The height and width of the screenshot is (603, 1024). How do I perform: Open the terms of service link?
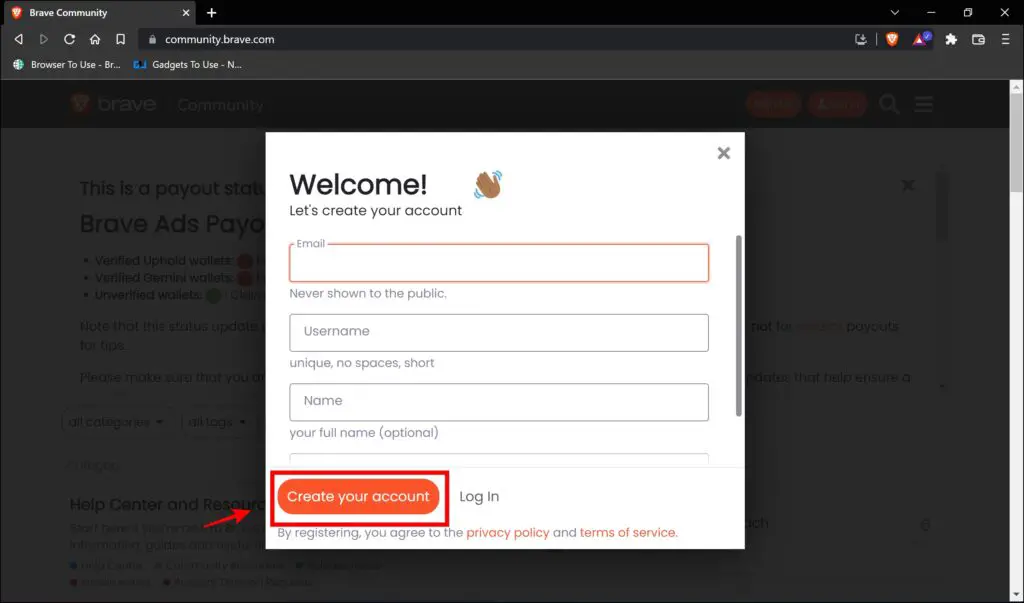628,532
